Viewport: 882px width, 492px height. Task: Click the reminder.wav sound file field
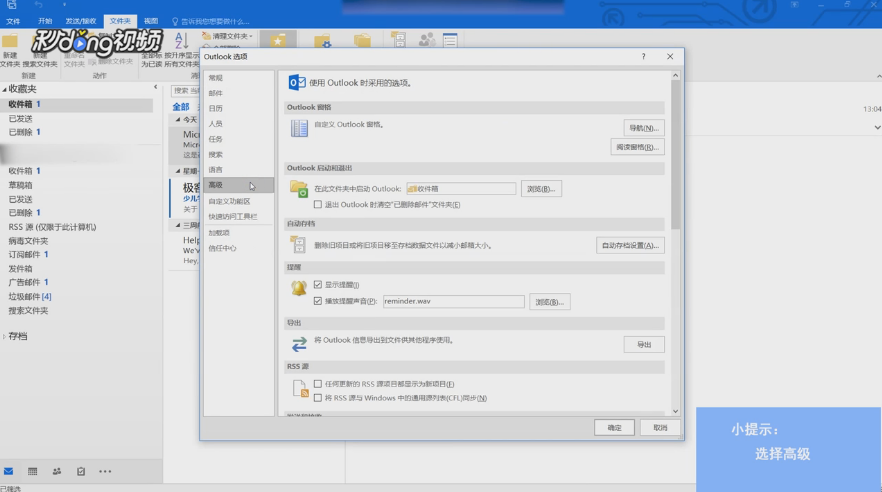[x=453, y=301]
